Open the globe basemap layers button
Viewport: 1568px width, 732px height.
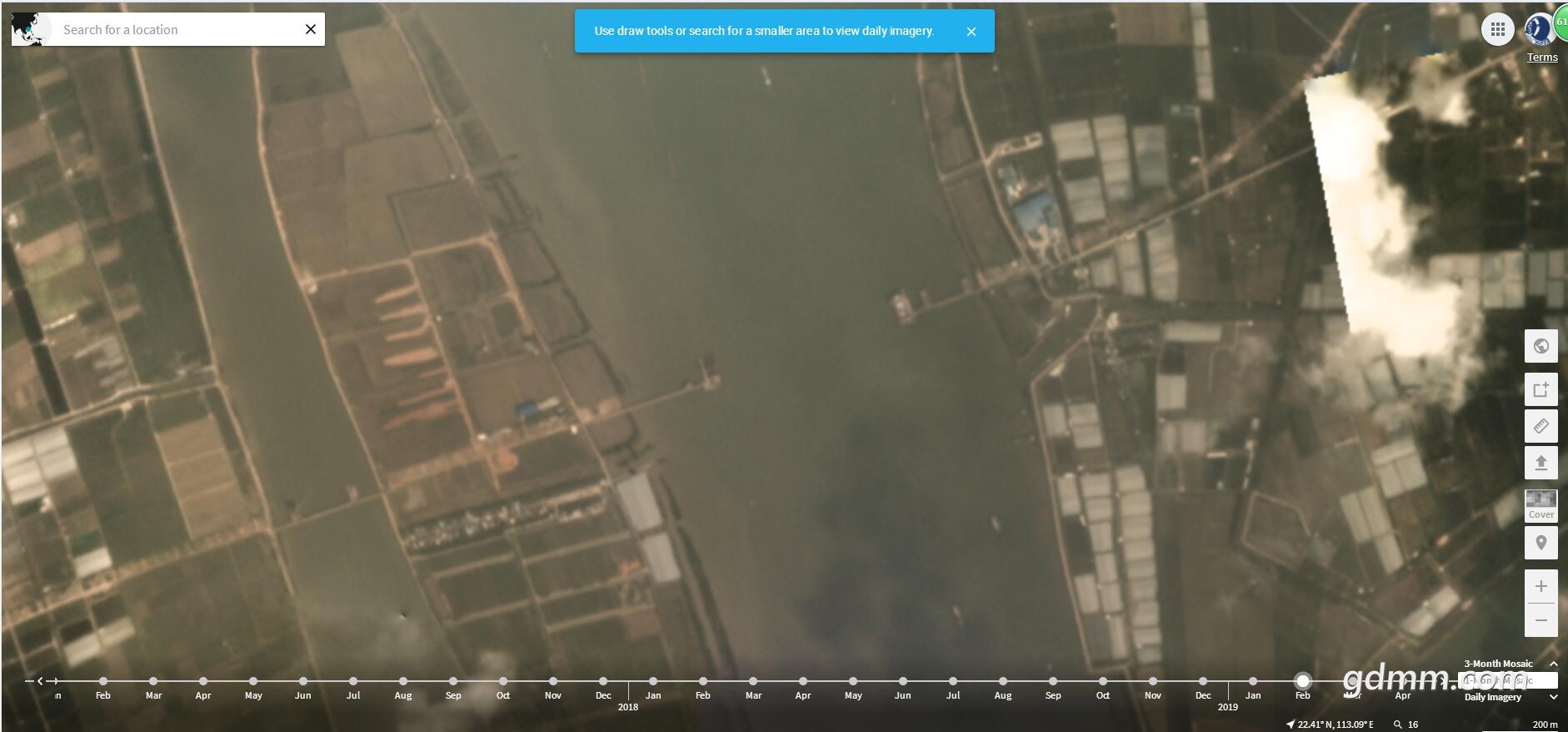[x=1541, y=346]
